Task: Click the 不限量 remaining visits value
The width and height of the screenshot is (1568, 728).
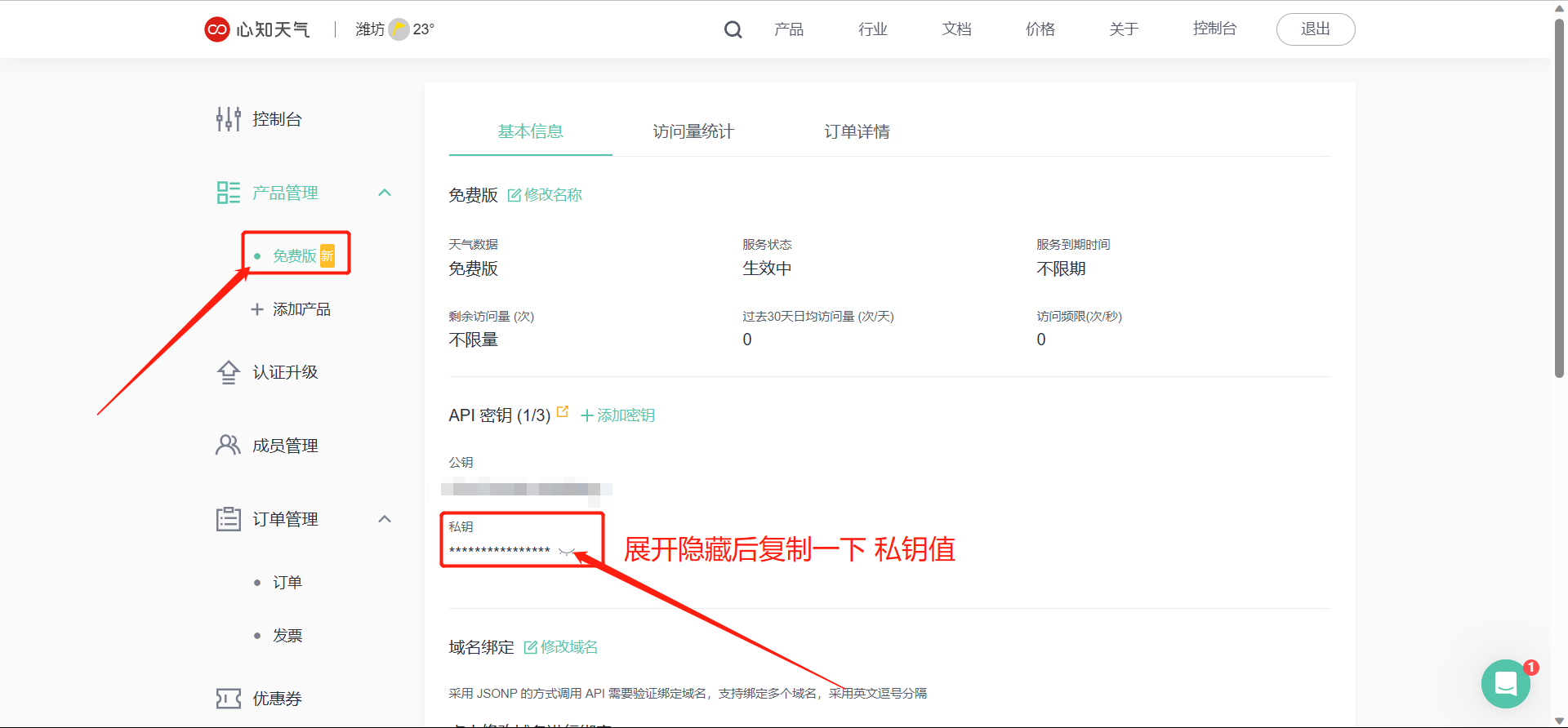Action: (473, 340)
